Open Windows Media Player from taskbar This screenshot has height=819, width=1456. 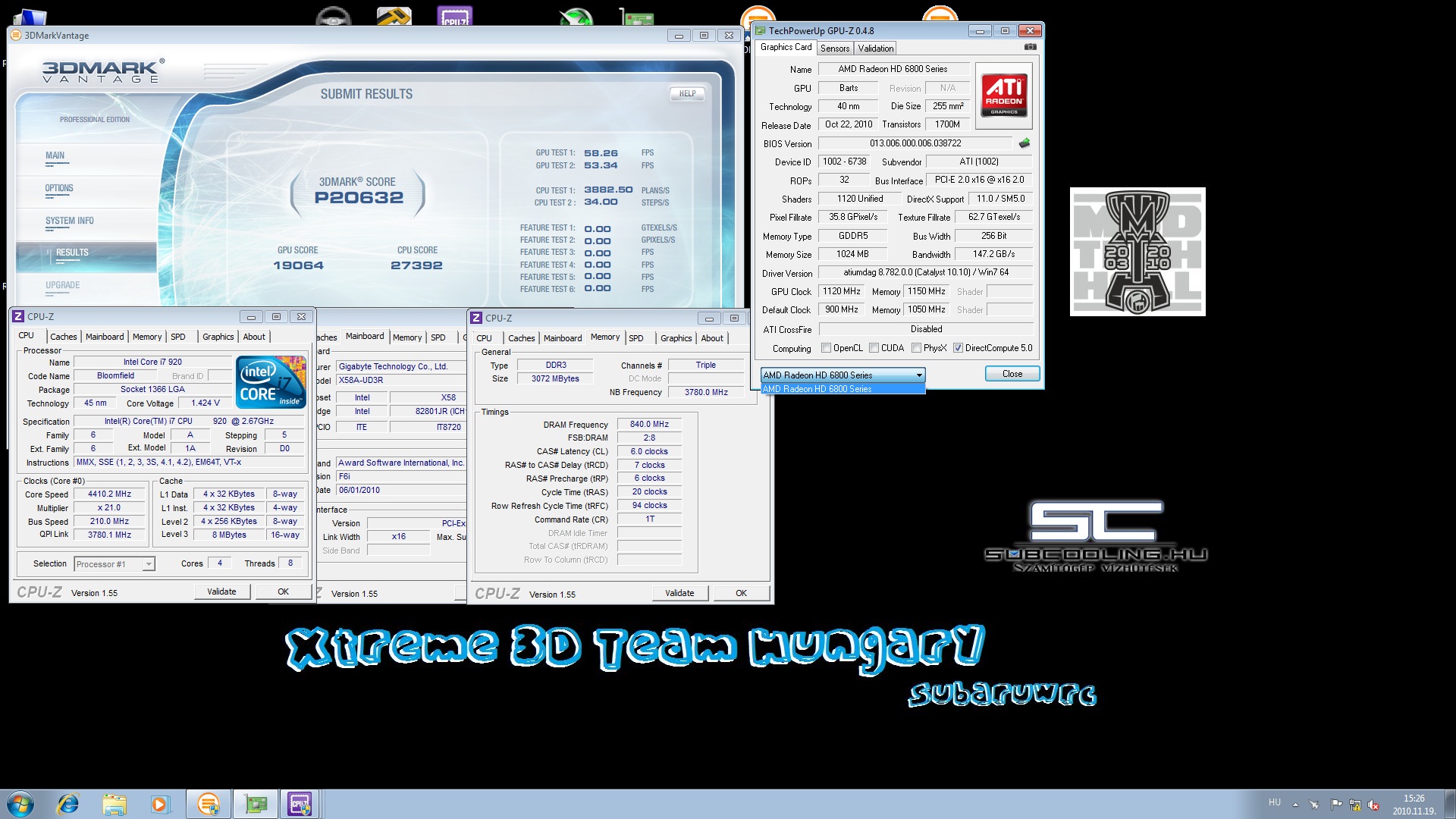pos(159,804)
